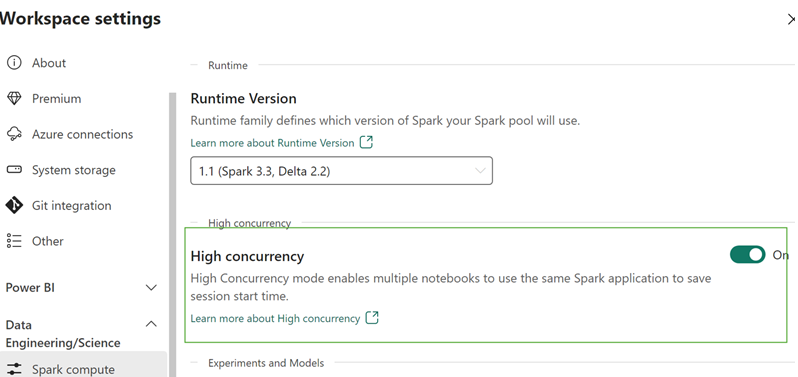Turn off the High concurrency toggle
Viewport: 798px width, 377px height.
pyautogui.click(x=747, y=254)
